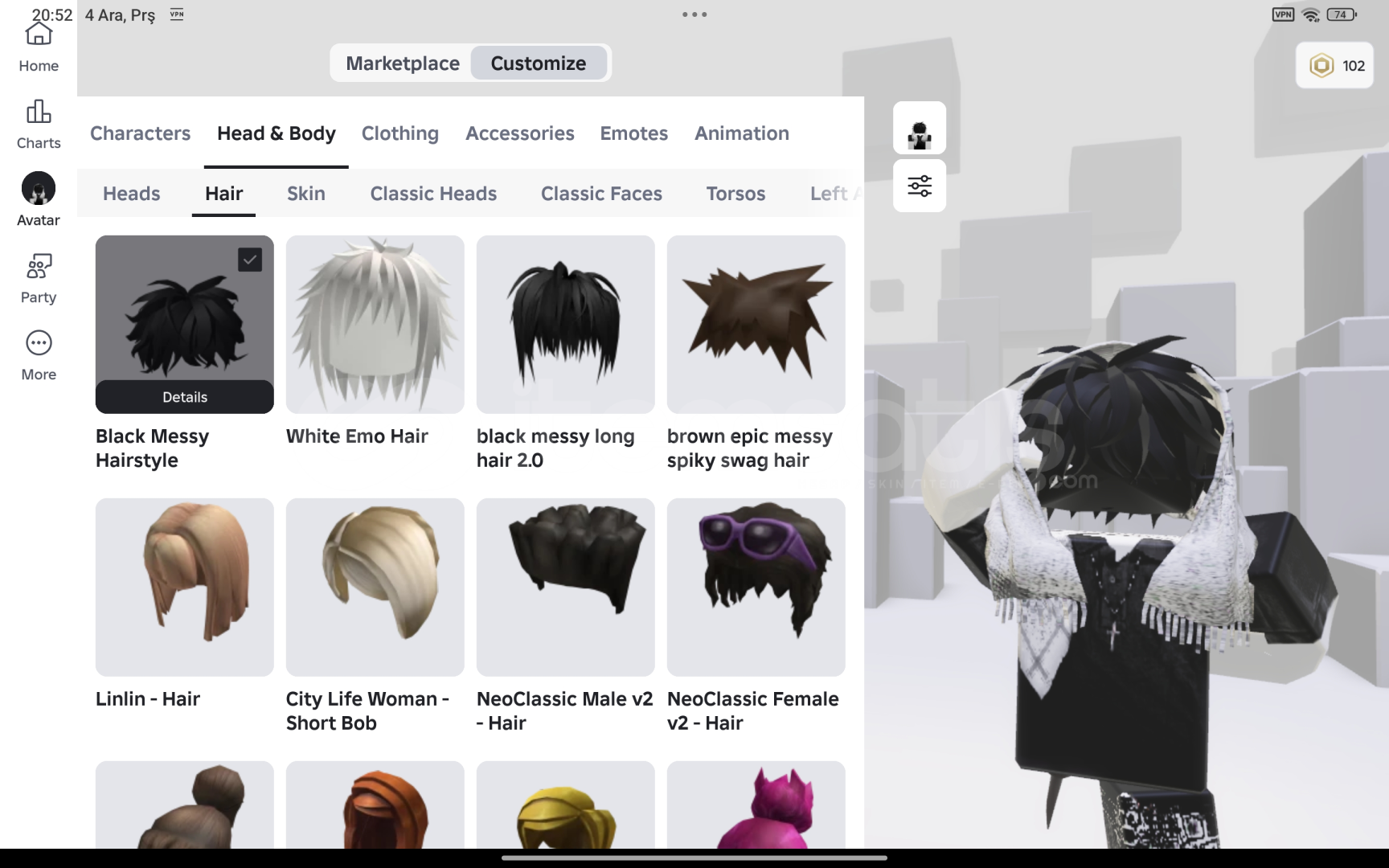The image size is (1389, 868).
Task: Tap the home indicator bar at bottom
Action: click(694, 858)
